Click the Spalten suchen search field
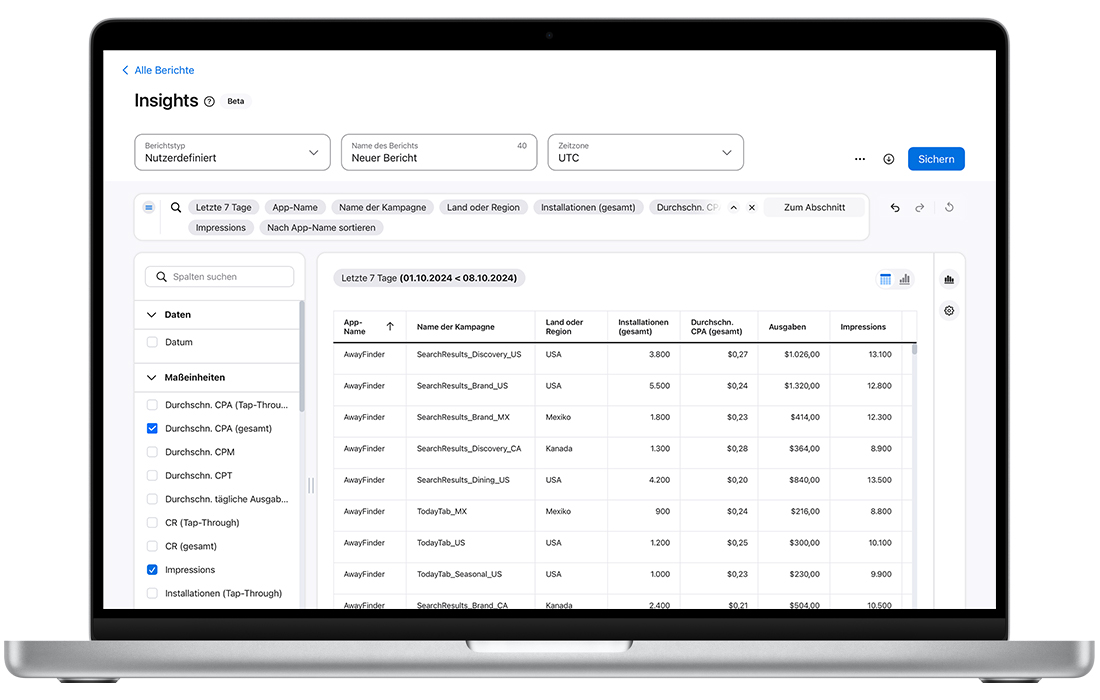1100x700 pixels. (220, 277)
